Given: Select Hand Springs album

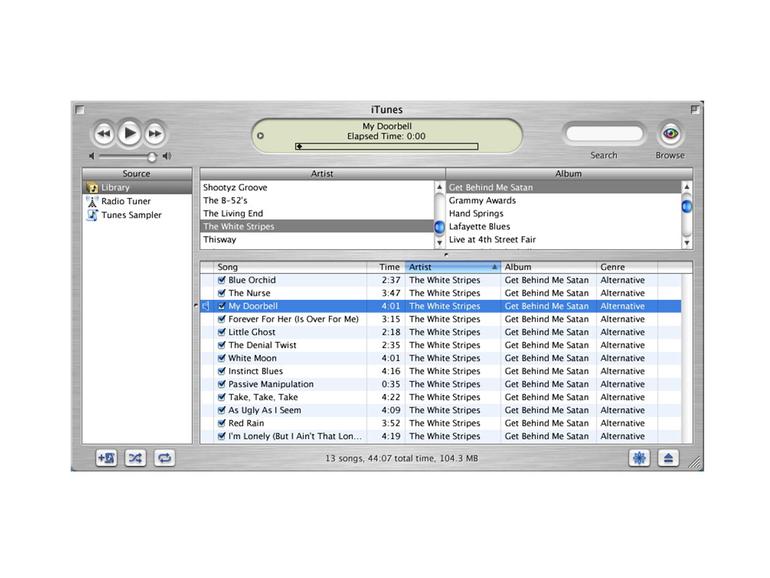Looking at the screenshot, I should click(x=564, y=214).
